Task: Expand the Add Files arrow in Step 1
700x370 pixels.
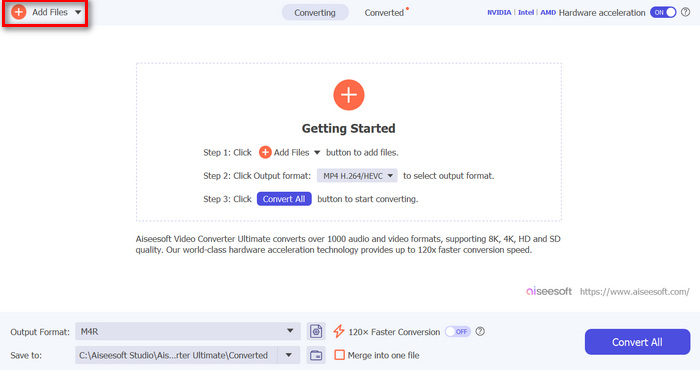Action: click(317, 153)
